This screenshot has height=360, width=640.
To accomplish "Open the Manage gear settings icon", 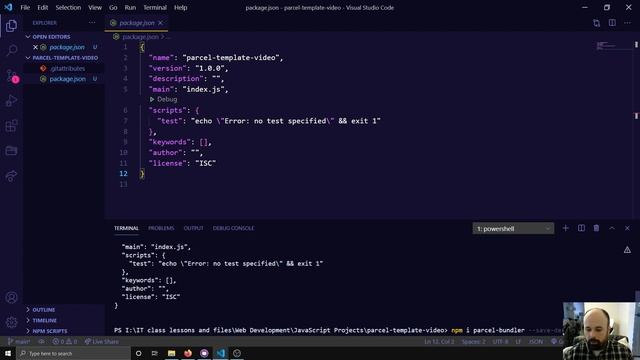I will [x=11, y=322].
